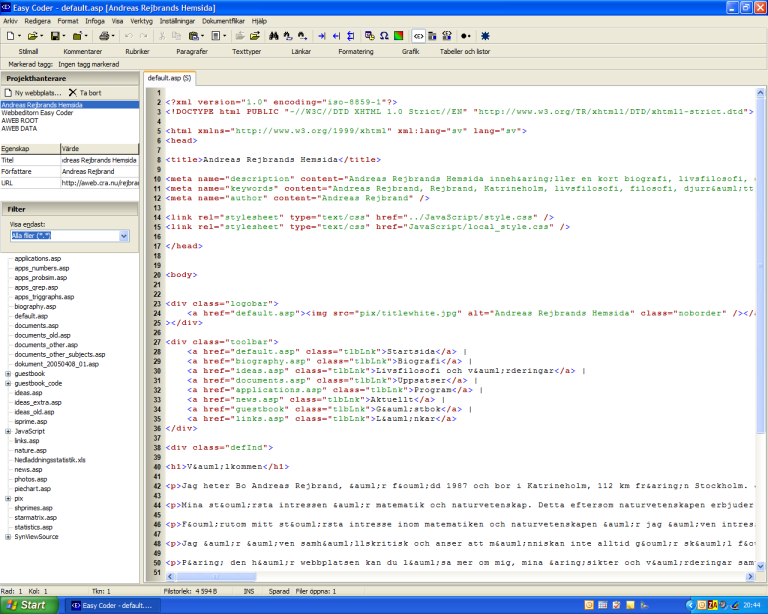Click the editor horizontal scrollbar right arrow
Viewport: 768px width, 614px height.
(750, 577)
